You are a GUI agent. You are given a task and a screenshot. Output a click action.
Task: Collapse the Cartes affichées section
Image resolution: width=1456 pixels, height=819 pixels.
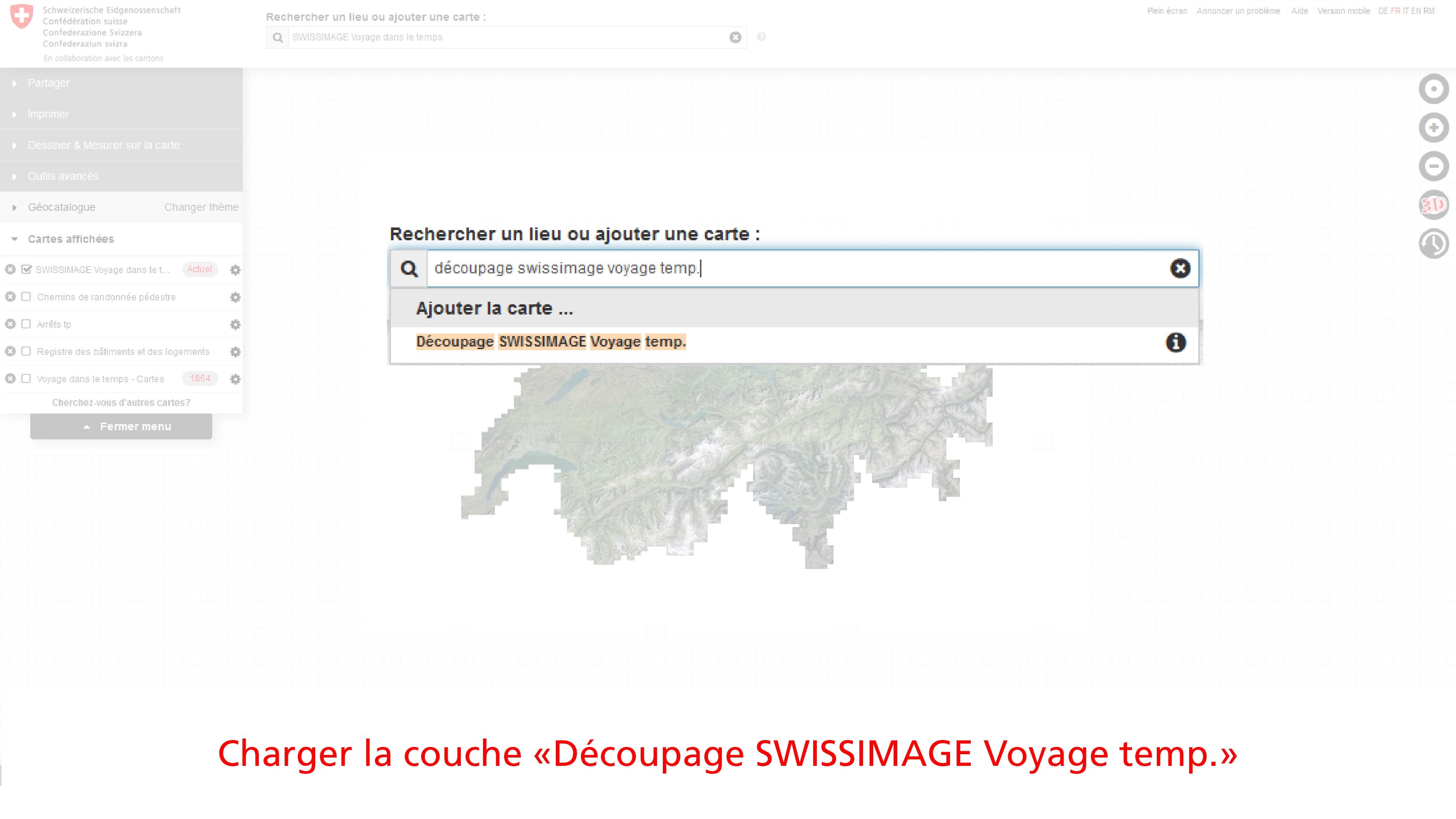(71, 239)
